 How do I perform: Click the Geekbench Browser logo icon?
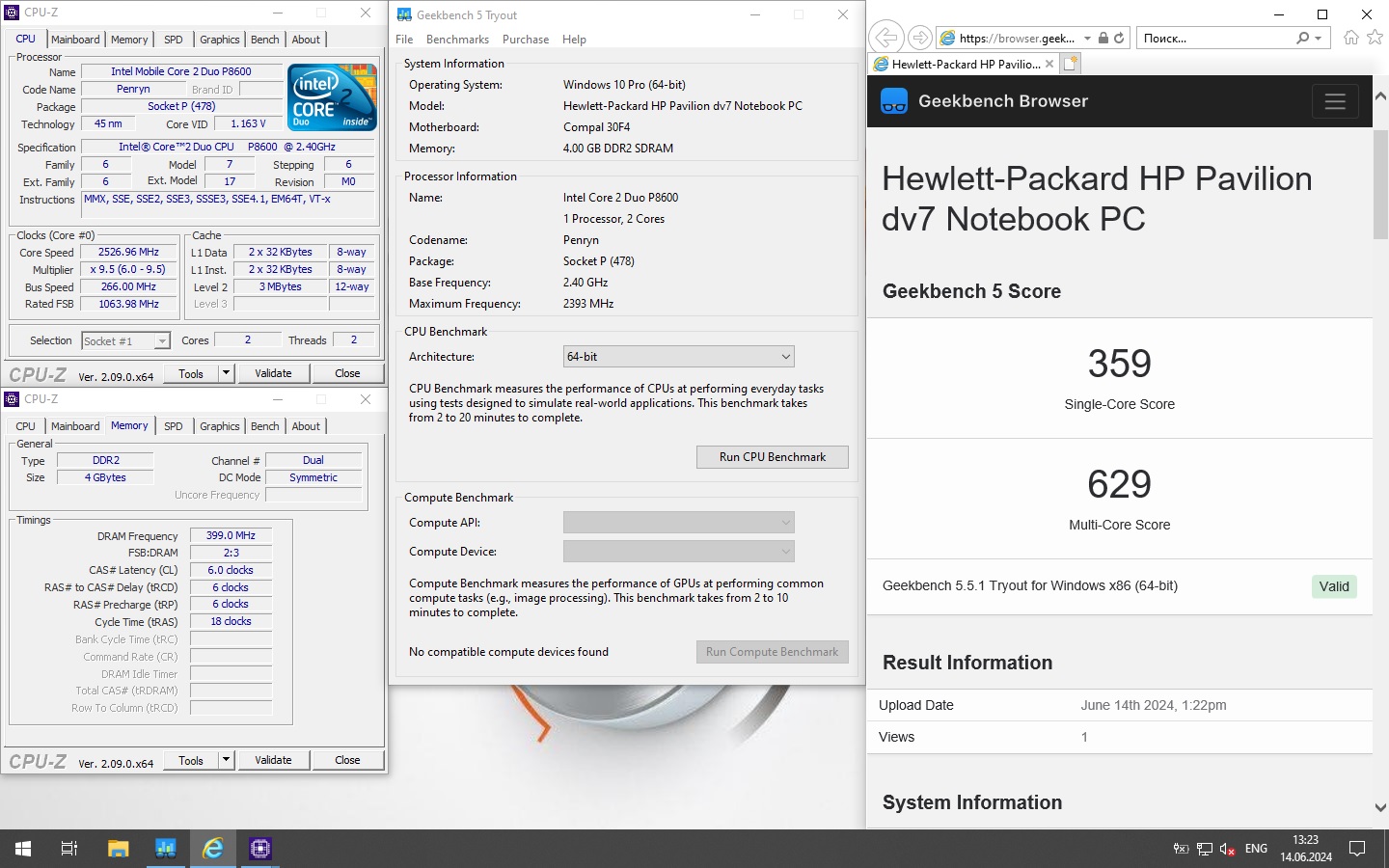click(x=894, y=101)
